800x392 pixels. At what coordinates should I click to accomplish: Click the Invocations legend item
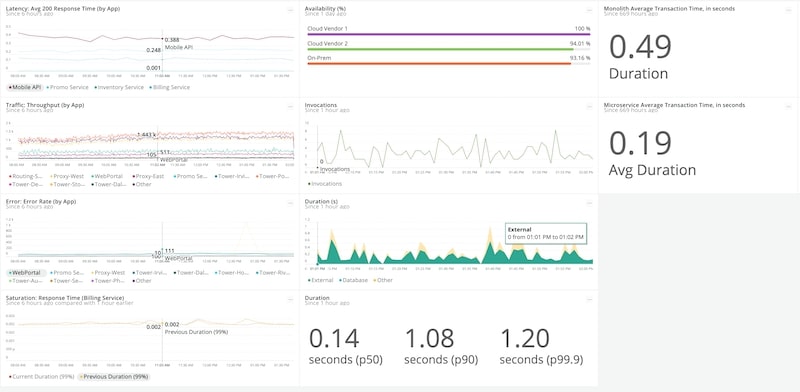[325, 184]
